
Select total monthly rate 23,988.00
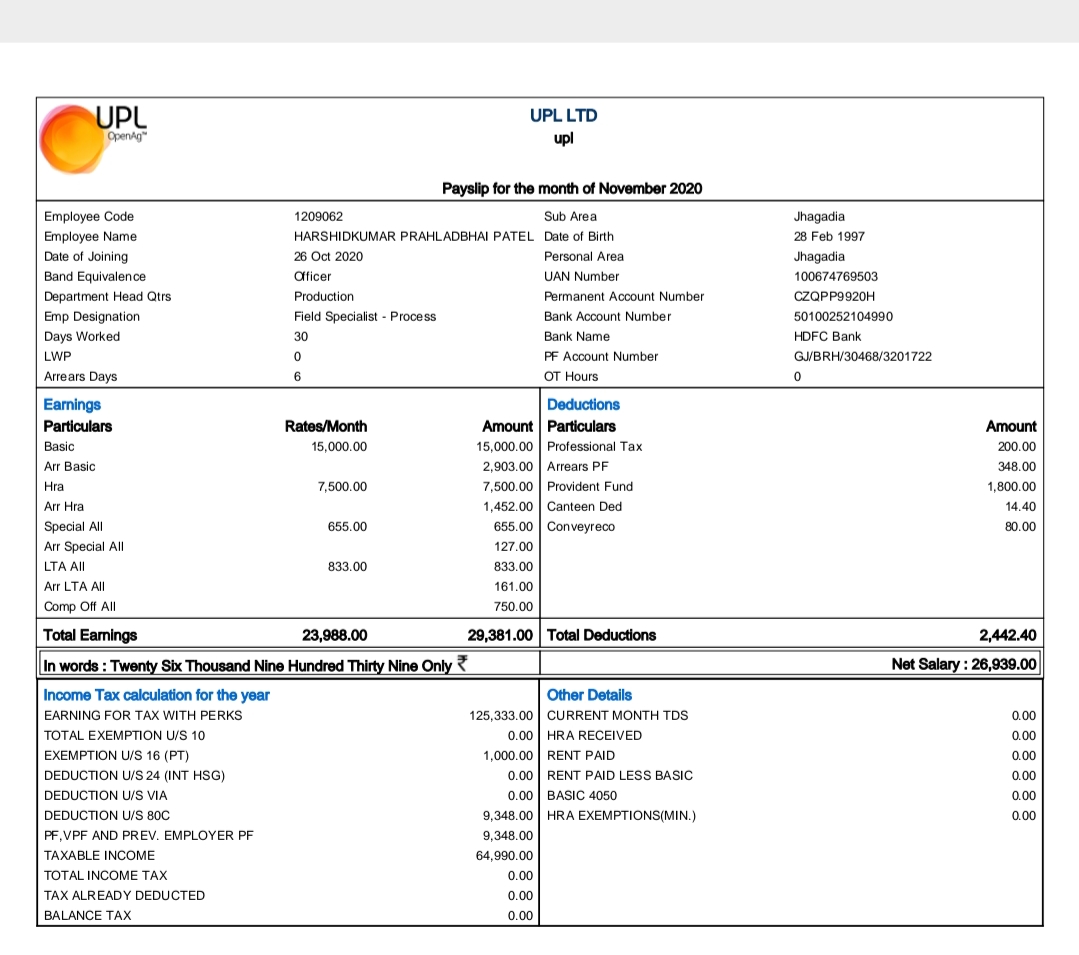[x=334, y=635]
